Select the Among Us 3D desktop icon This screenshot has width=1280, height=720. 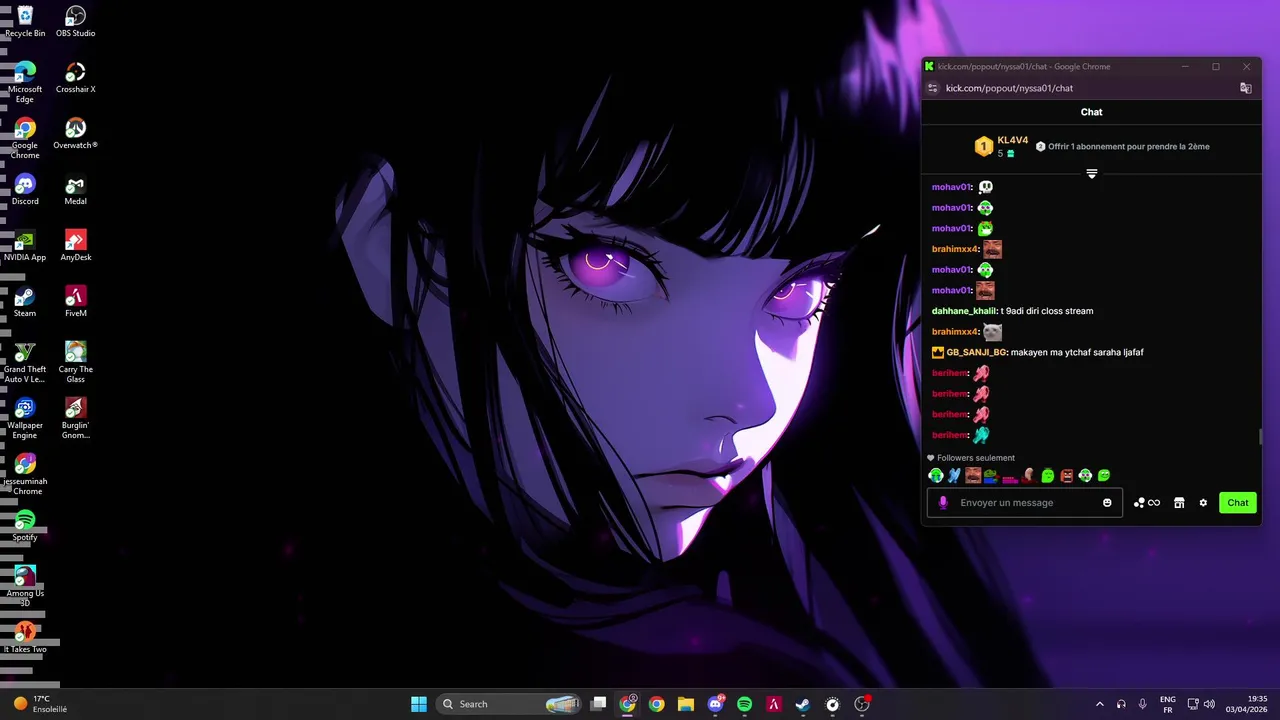point(25,586)
